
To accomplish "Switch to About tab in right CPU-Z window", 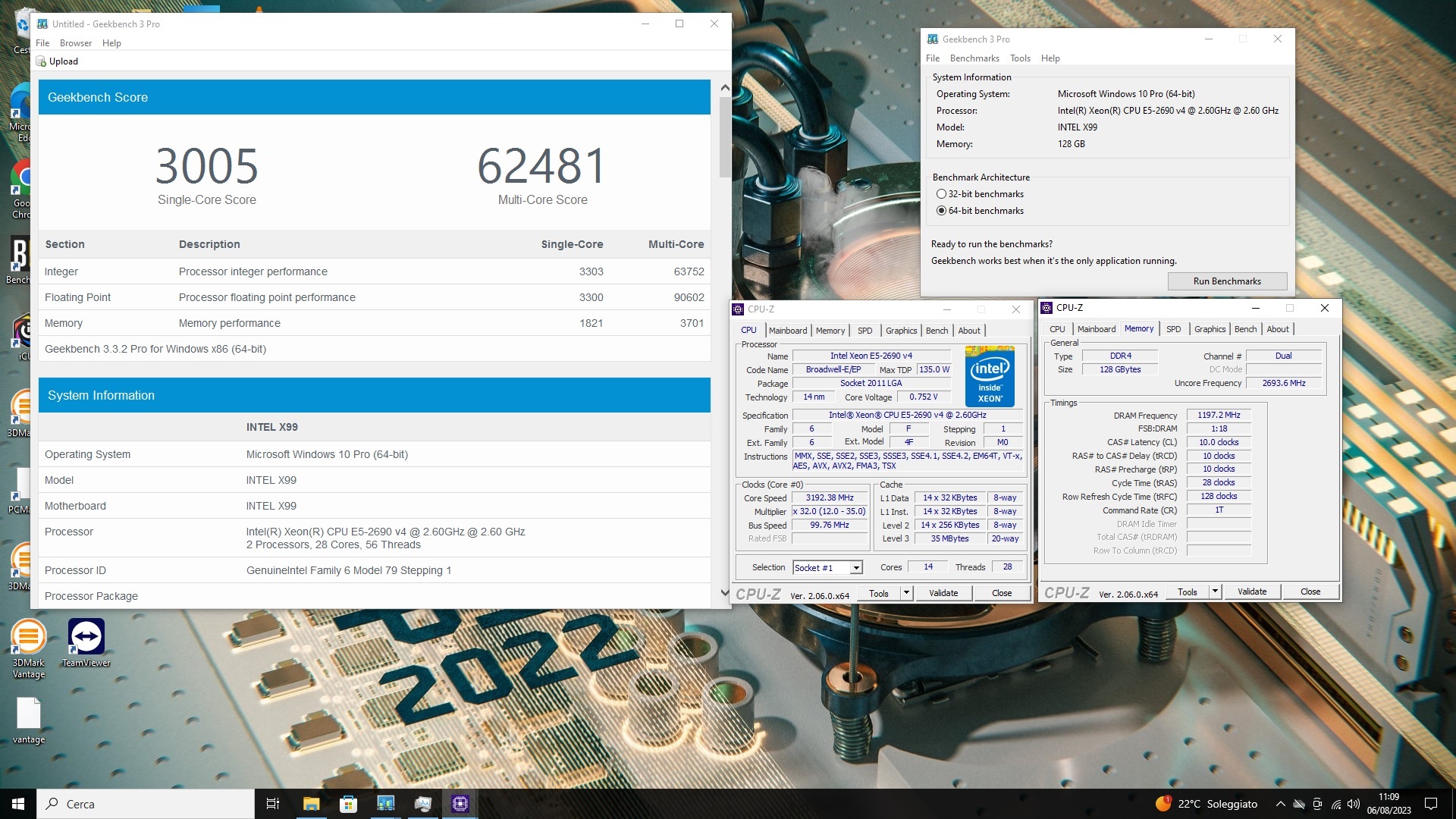I will click(x=1277, y=329).
